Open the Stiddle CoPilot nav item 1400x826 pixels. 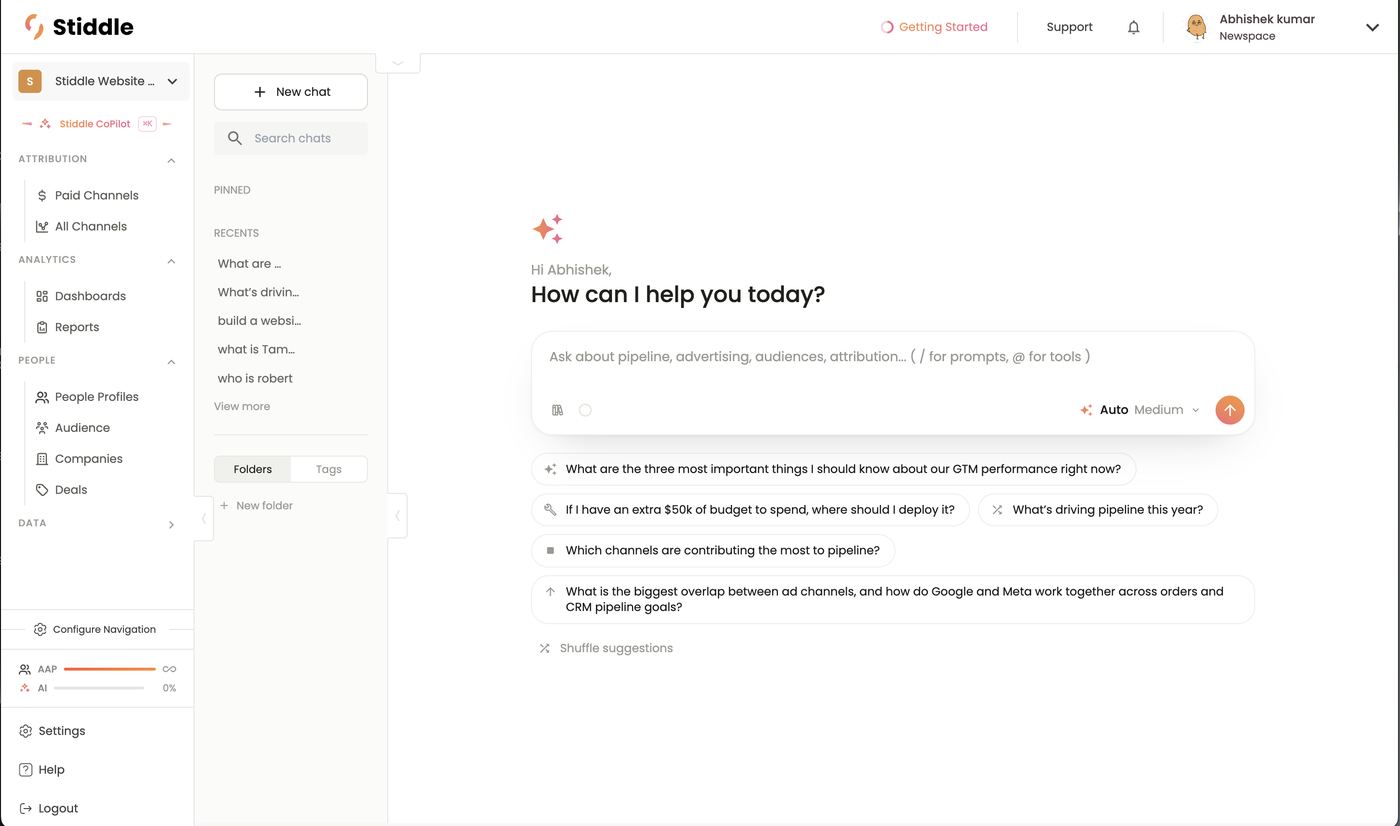click(x=97, y=124)
